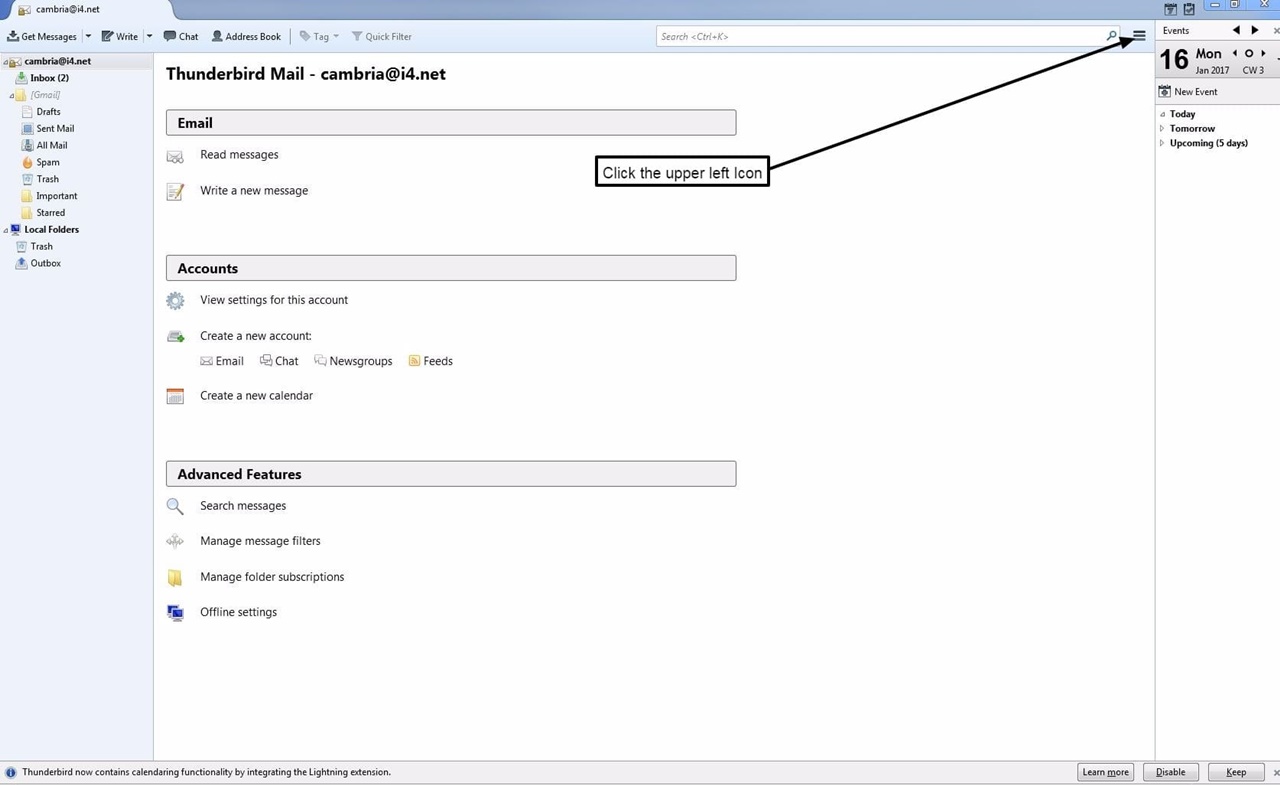
Task: Open Chat from the toolbar
Action: pos(181,36)
